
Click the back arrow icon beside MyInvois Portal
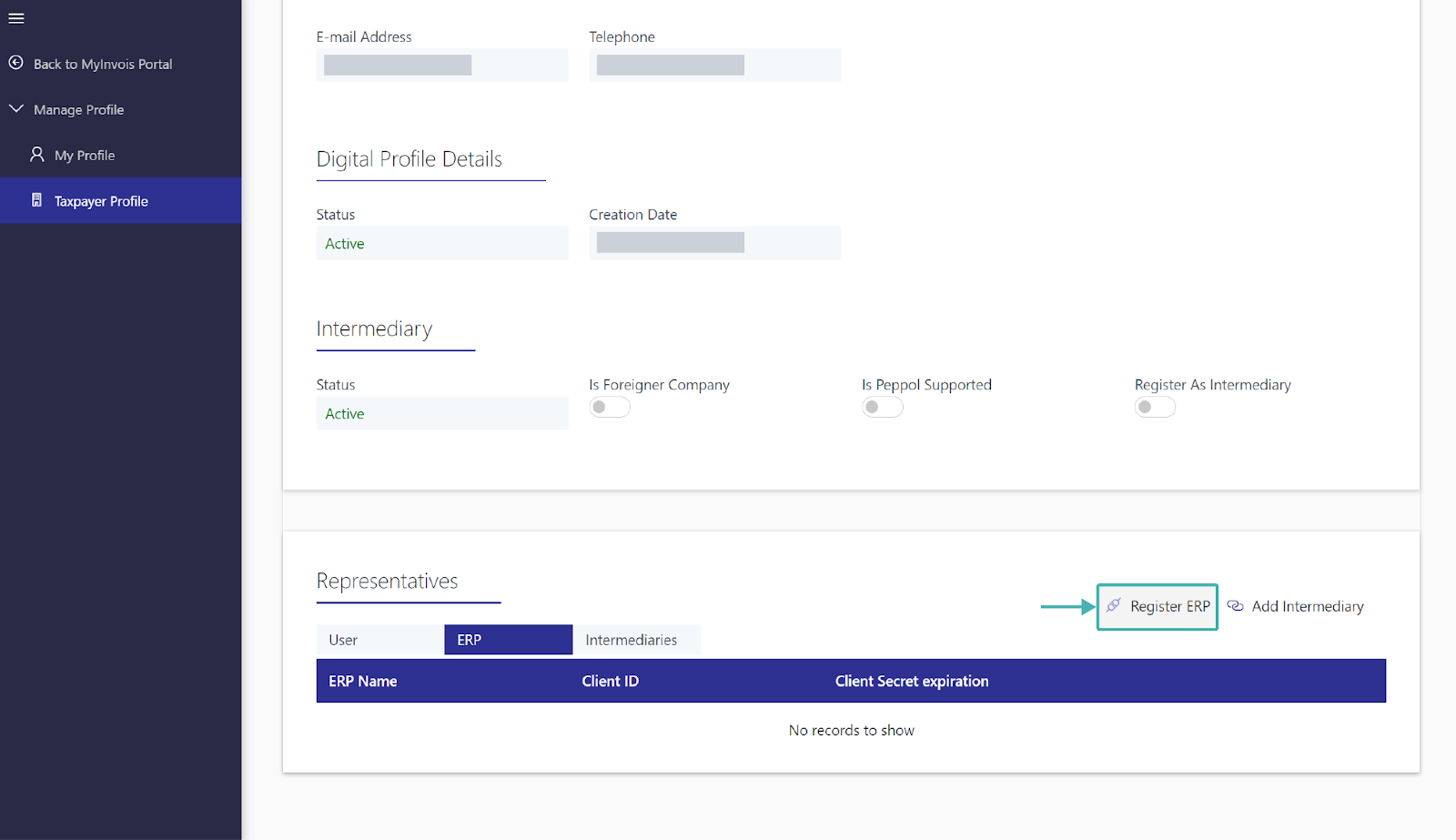15,63
